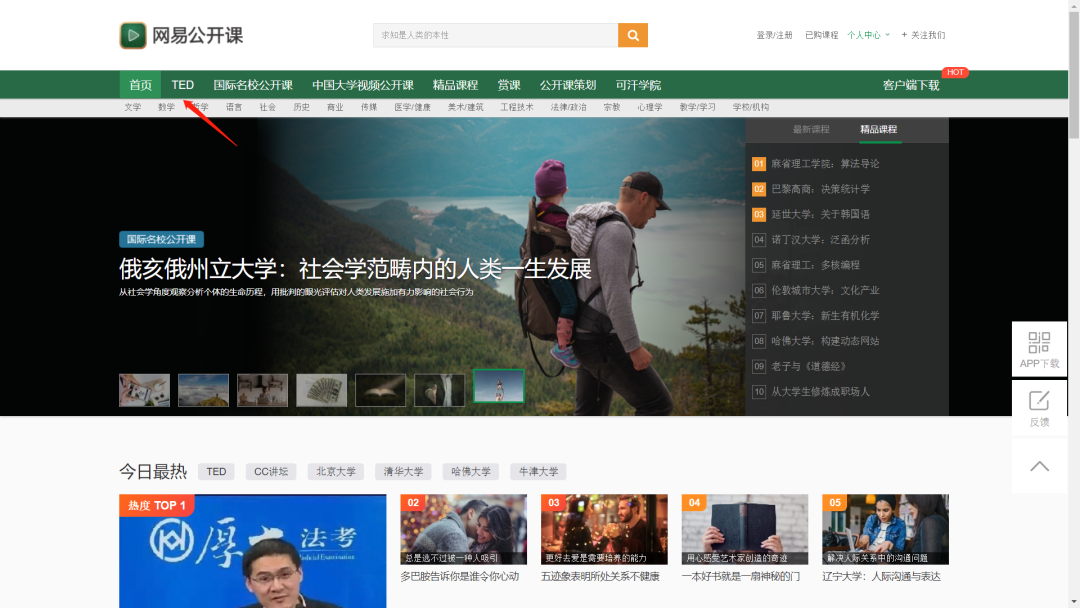Filter hot list by 哈佛大学

[x=471, y=472]
